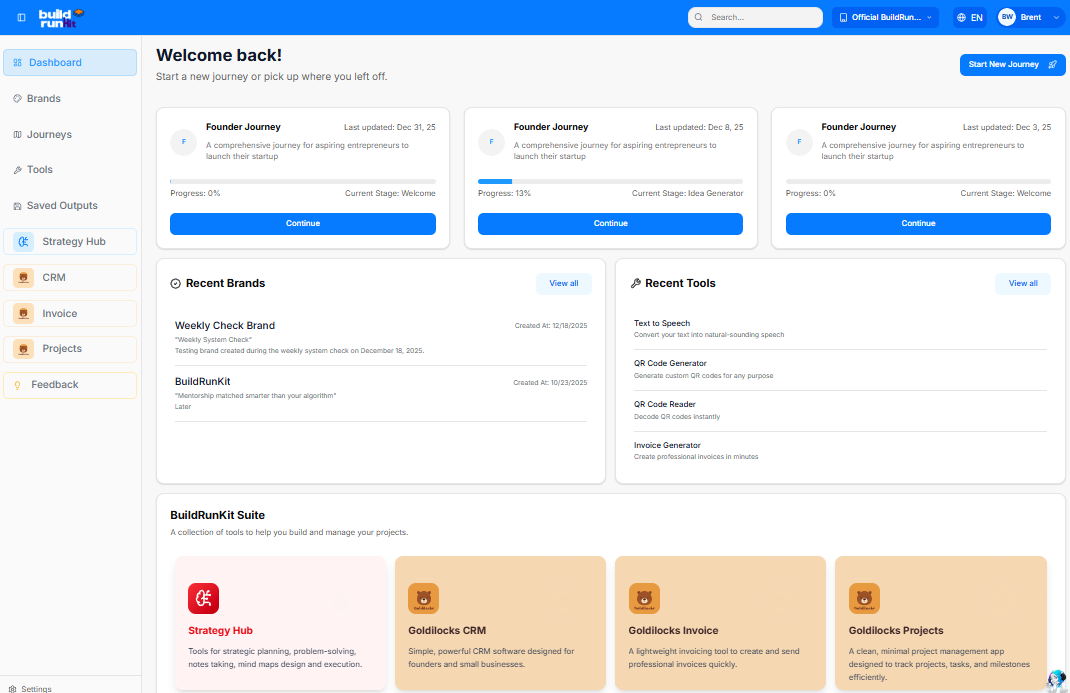This screenshot has height=693, width=1070.
Task: Open the QR Code Generator tool link
Action: [x=669, y=363]
